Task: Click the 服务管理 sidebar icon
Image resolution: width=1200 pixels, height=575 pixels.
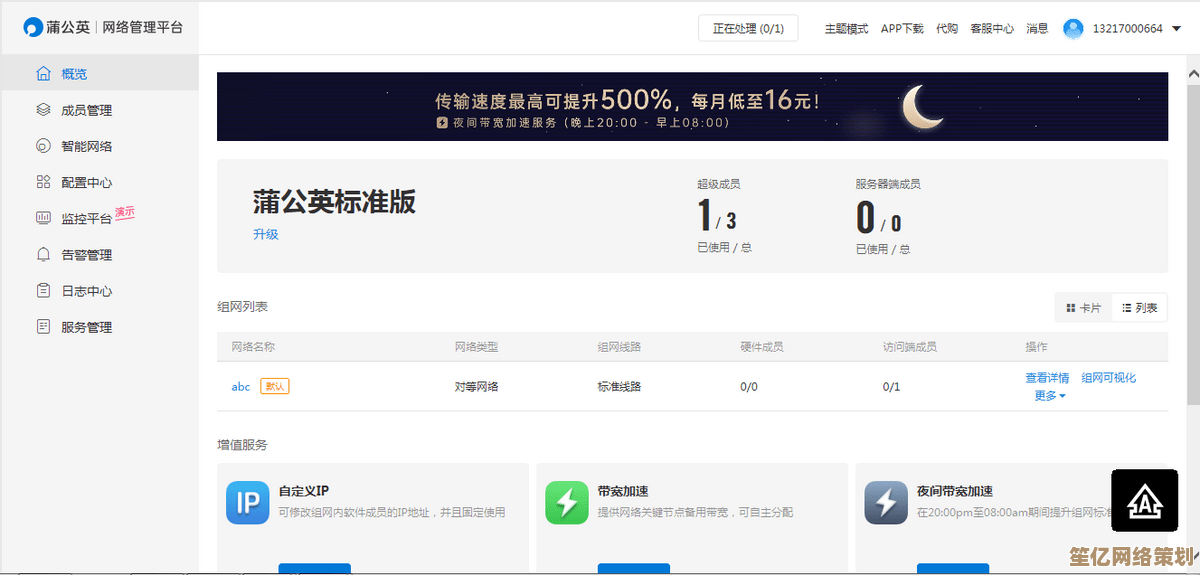Action: pyautogui.click(x=43, y=327)
